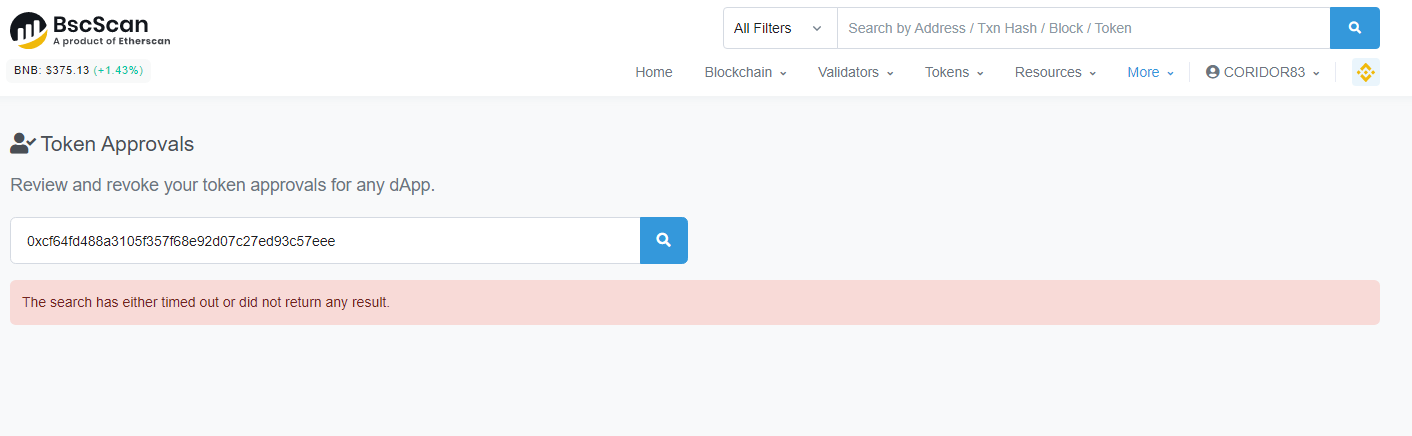Click the Token Approvals user-check icon
Image resolution: width=1412 pixels, height=436 pixels.
(x=23, y=144)
